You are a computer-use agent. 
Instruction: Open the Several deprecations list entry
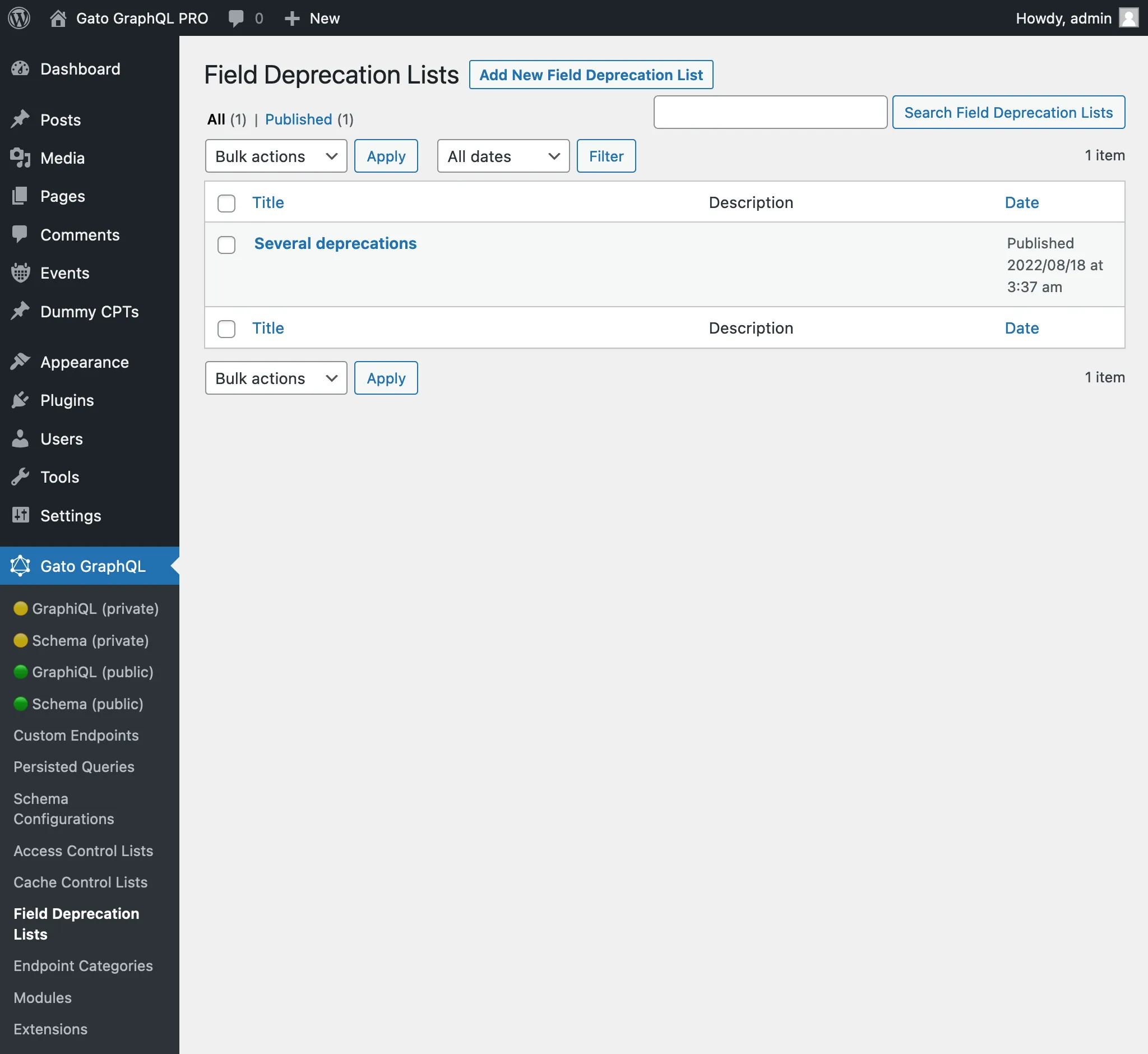tap(336, 242)
